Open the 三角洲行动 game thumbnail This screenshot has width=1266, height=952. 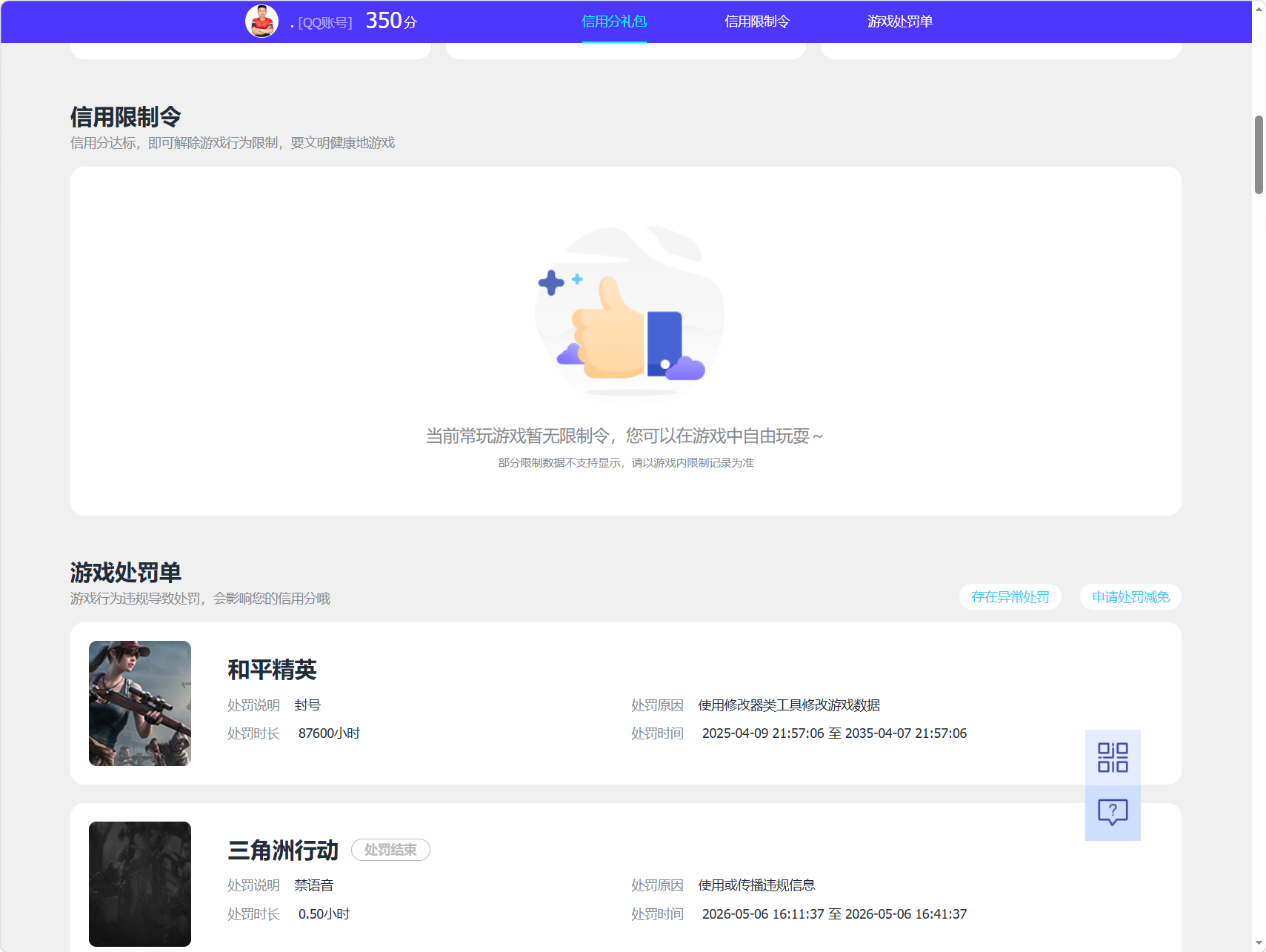tap(140, 884)
